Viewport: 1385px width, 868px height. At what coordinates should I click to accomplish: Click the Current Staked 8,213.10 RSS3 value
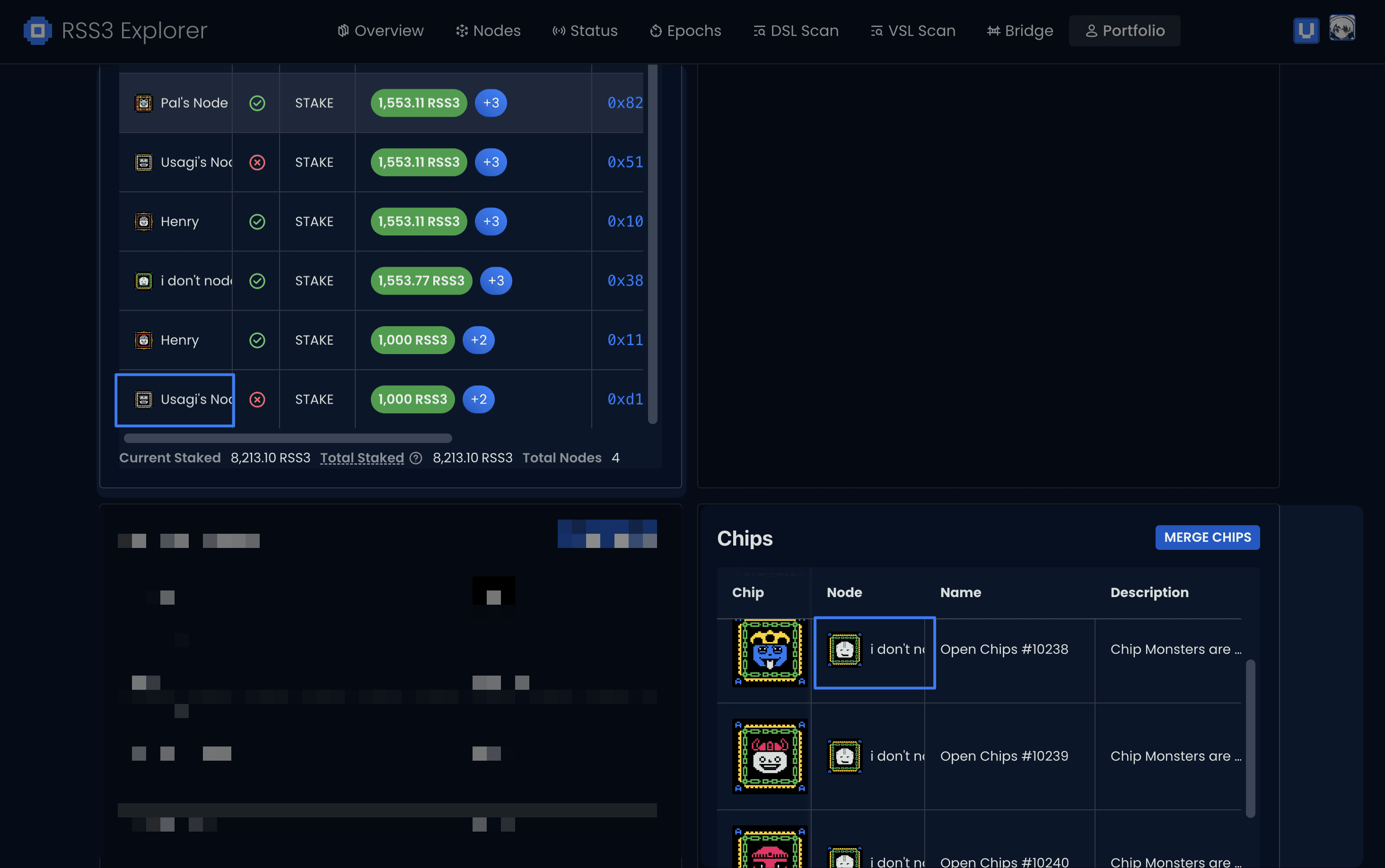point(271,458)
